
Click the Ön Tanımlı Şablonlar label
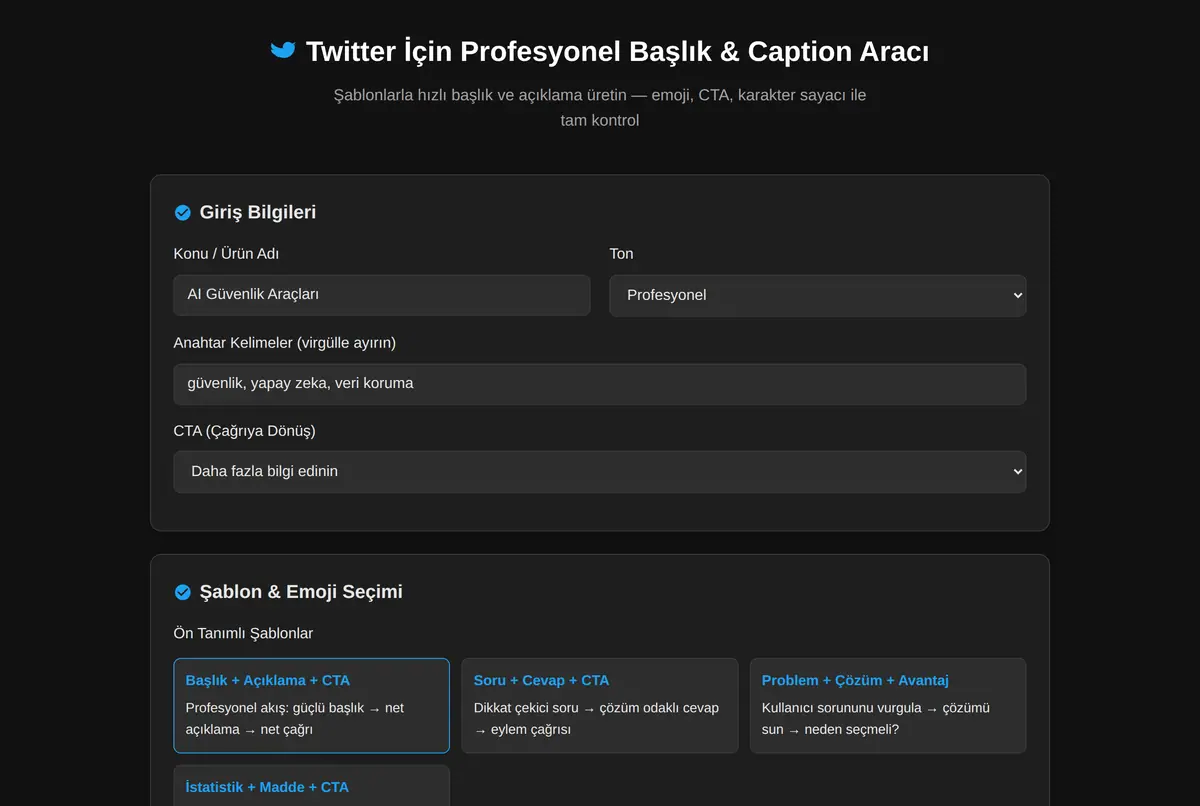point(243,633)
